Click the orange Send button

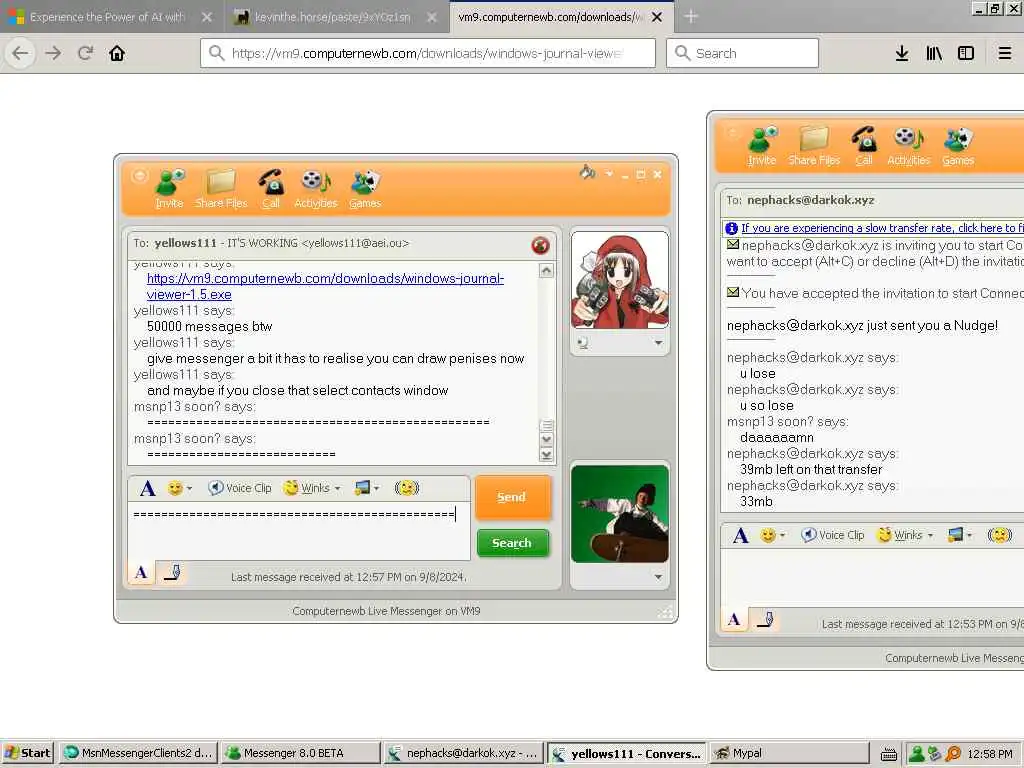coord(512,498)
